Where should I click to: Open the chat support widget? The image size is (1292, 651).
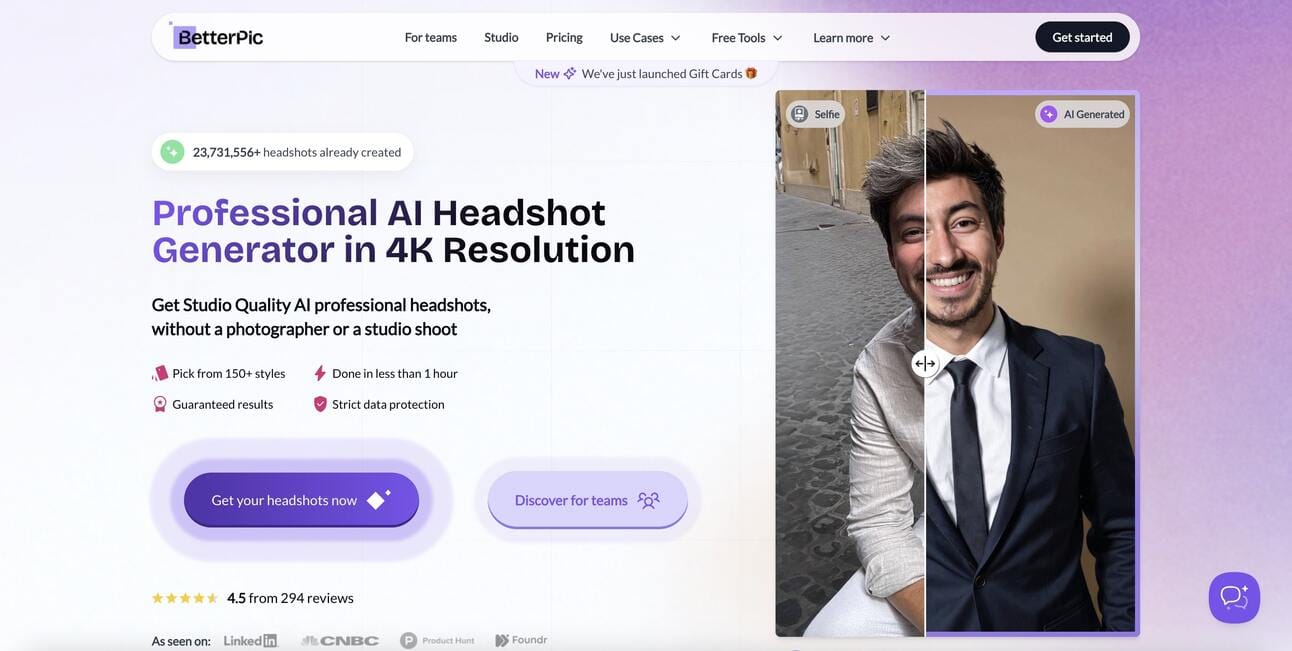(x=1234, y=598)
